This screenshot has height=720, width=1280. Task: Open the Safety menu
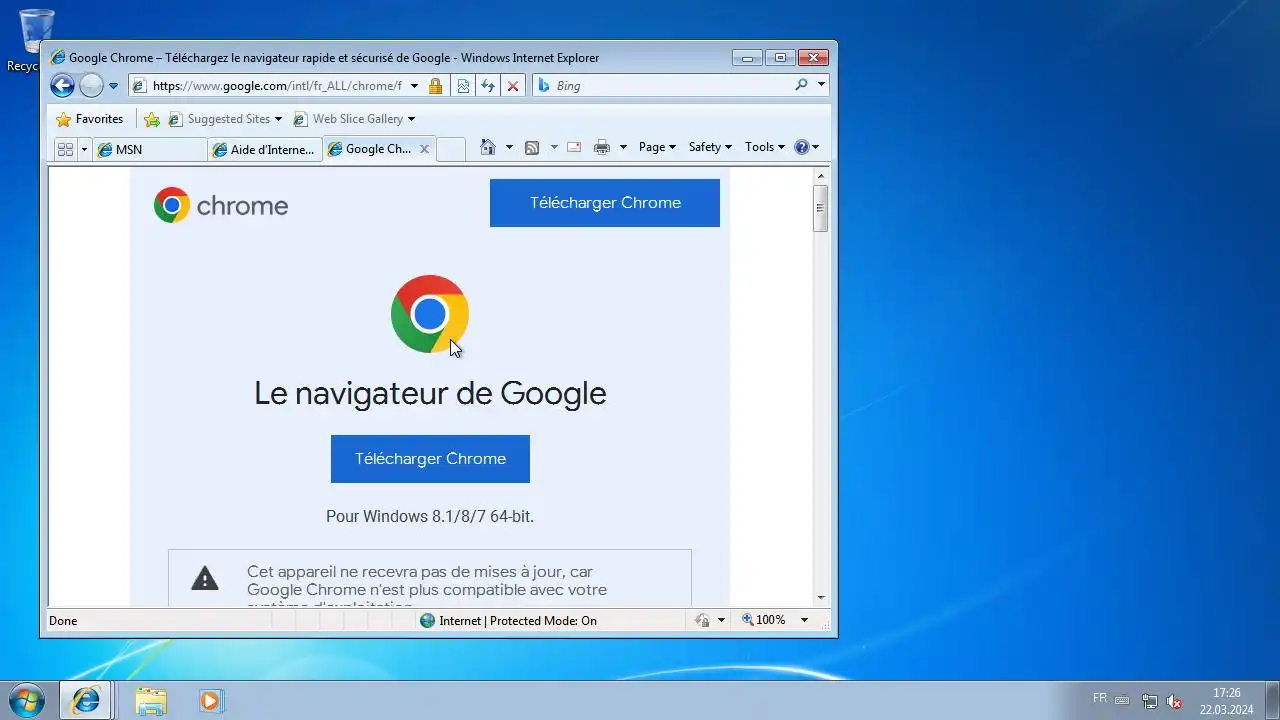click(x=710, y=147)
